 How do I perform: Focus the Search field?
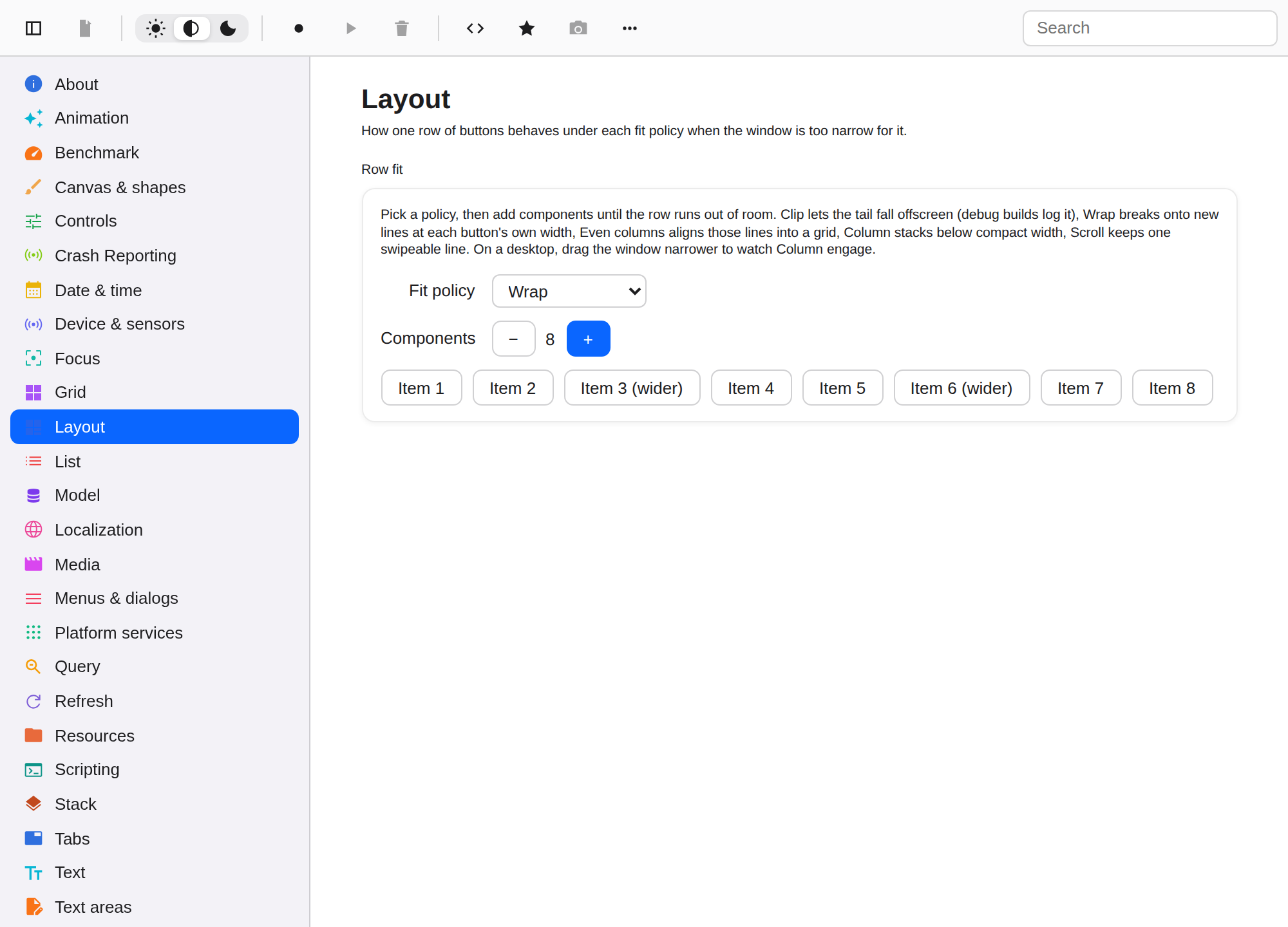[1150, 28]
